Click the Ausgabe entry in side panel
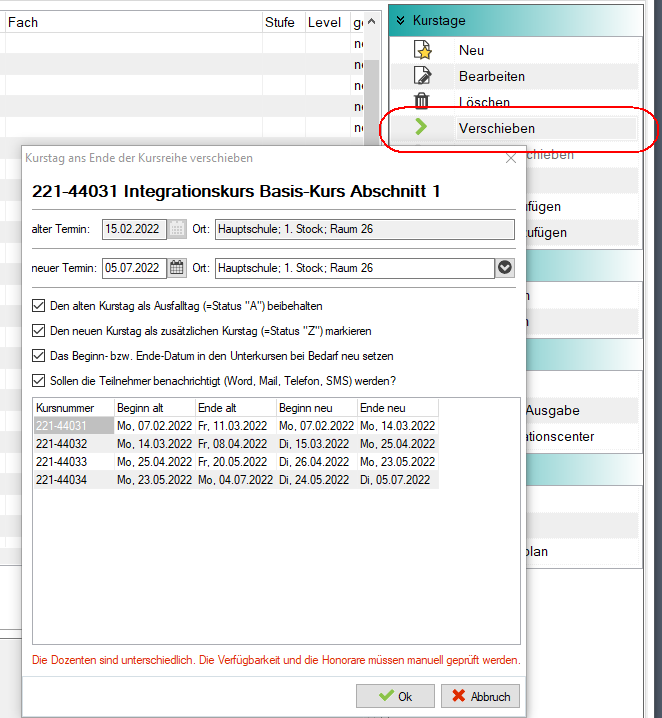This screenshot has height=718, width=662. (553, 411)
